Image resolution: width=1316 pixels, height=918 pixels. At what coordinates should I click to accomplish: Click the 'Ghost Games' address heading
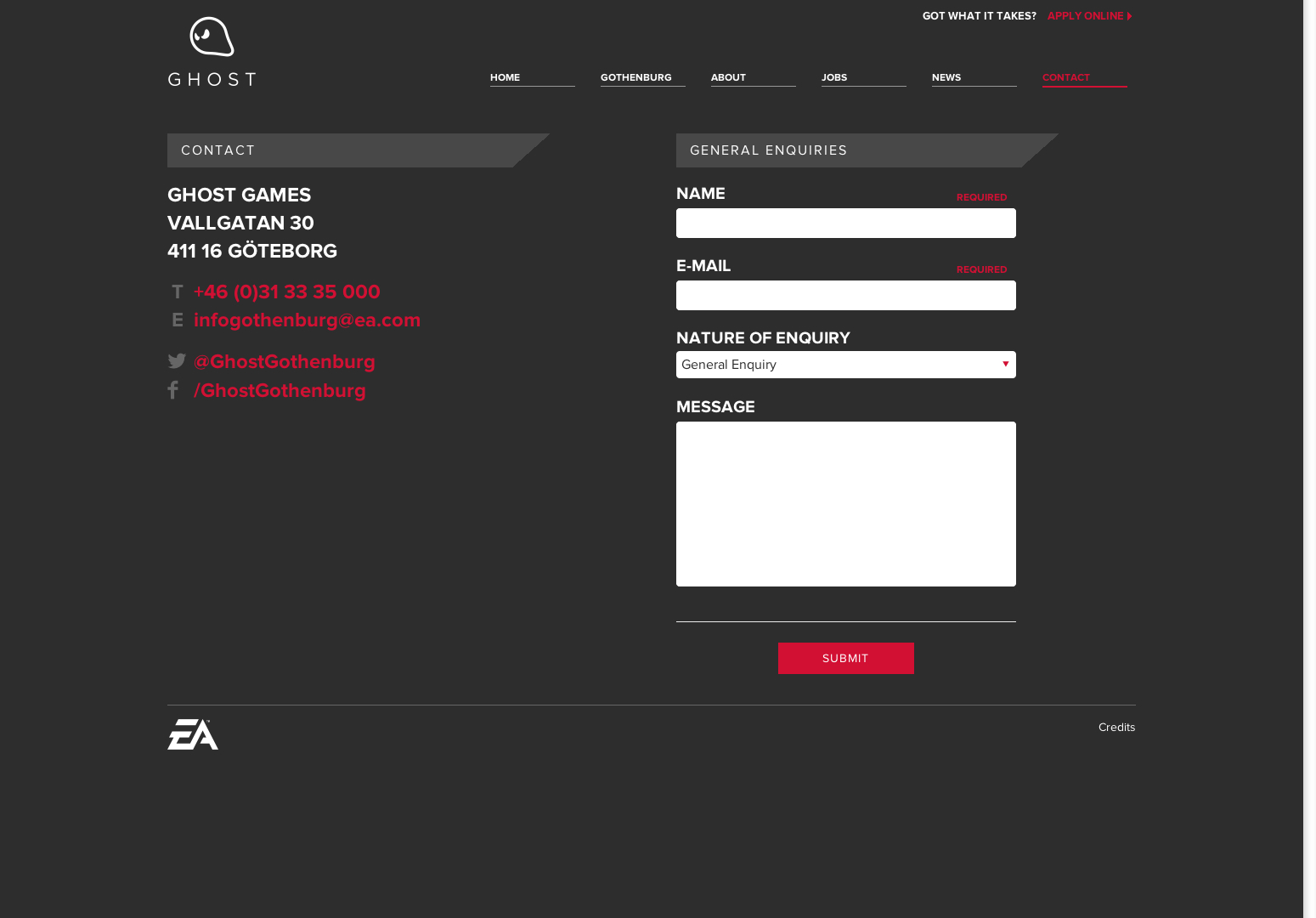(x=239, y=195)
